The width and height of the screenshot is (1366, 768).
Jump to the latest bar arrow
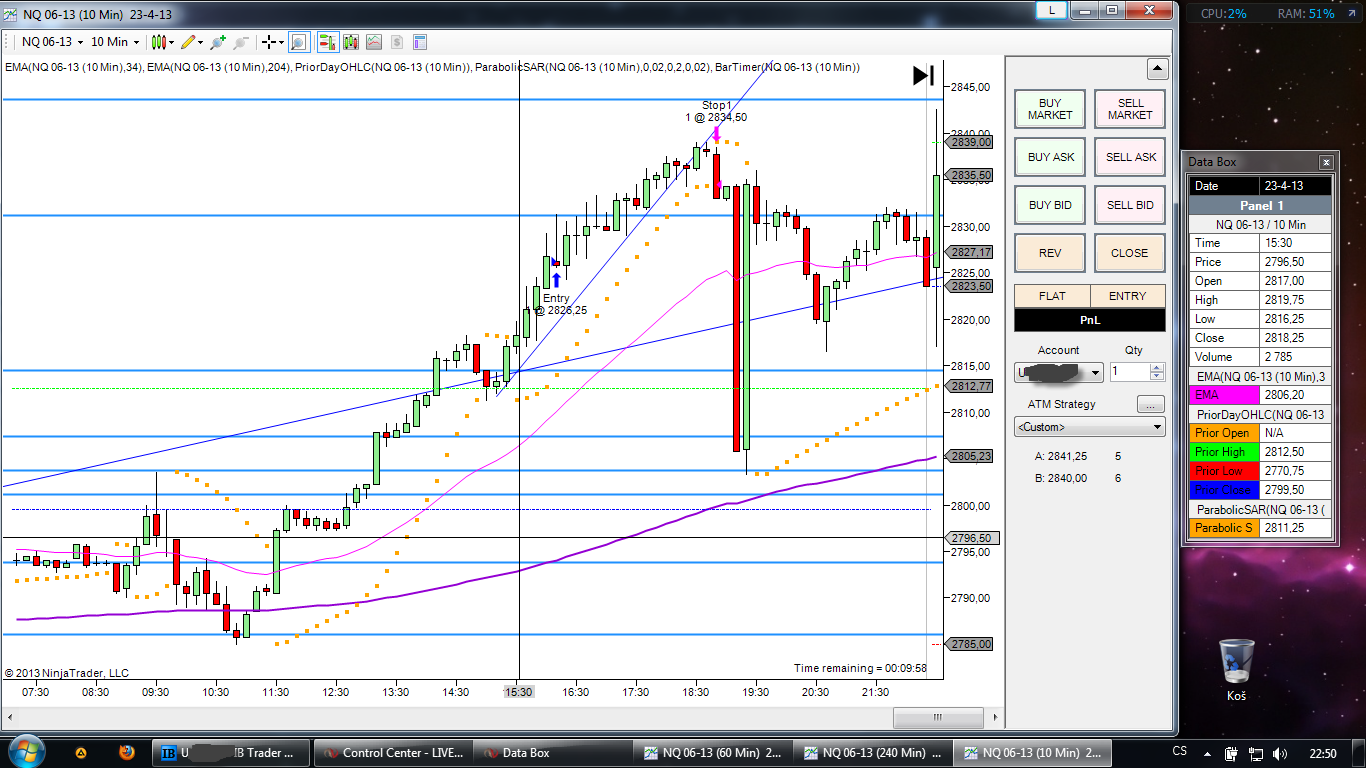[x=923, y=75]
